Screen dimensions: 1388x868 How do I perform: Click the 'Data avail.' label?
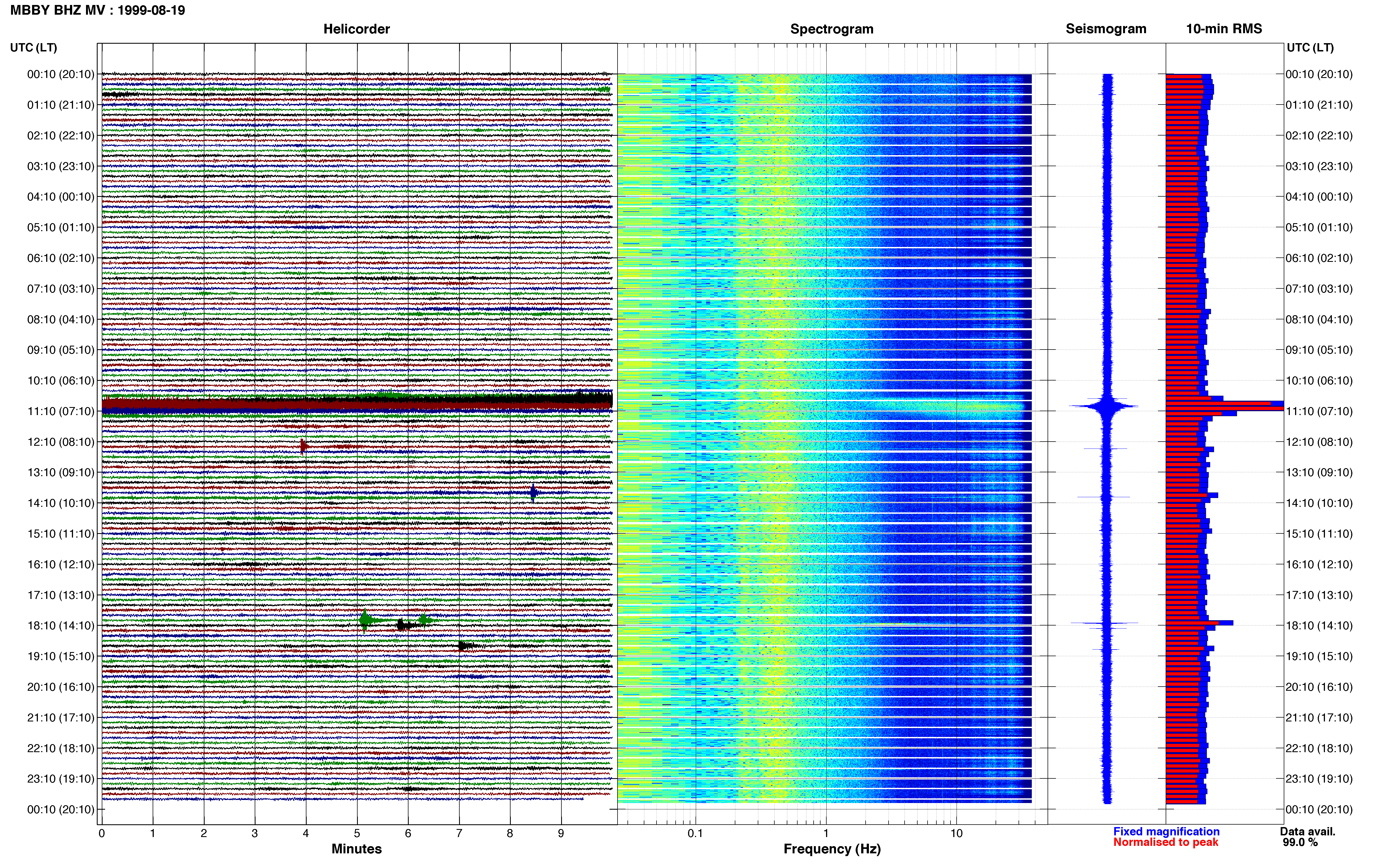coord(1308,831)
